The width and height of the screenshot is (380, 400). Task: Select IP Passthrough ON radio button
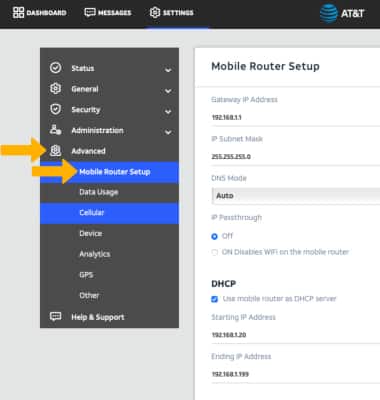214,252
